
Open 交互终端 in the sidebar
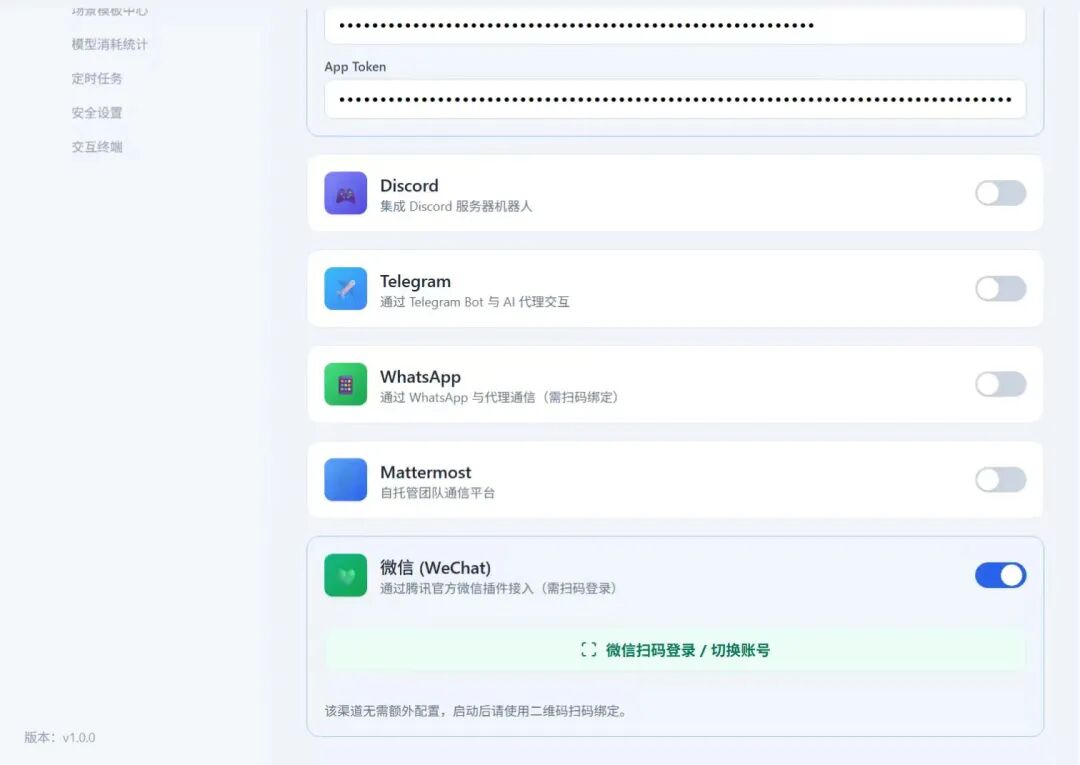tap(97, 147)
